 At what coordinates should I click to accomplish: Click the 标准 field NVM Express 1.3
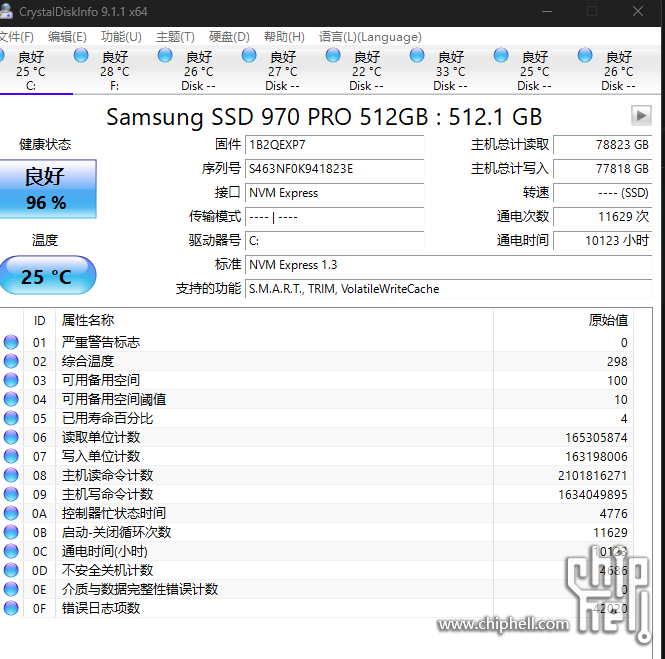pos(449,265)
